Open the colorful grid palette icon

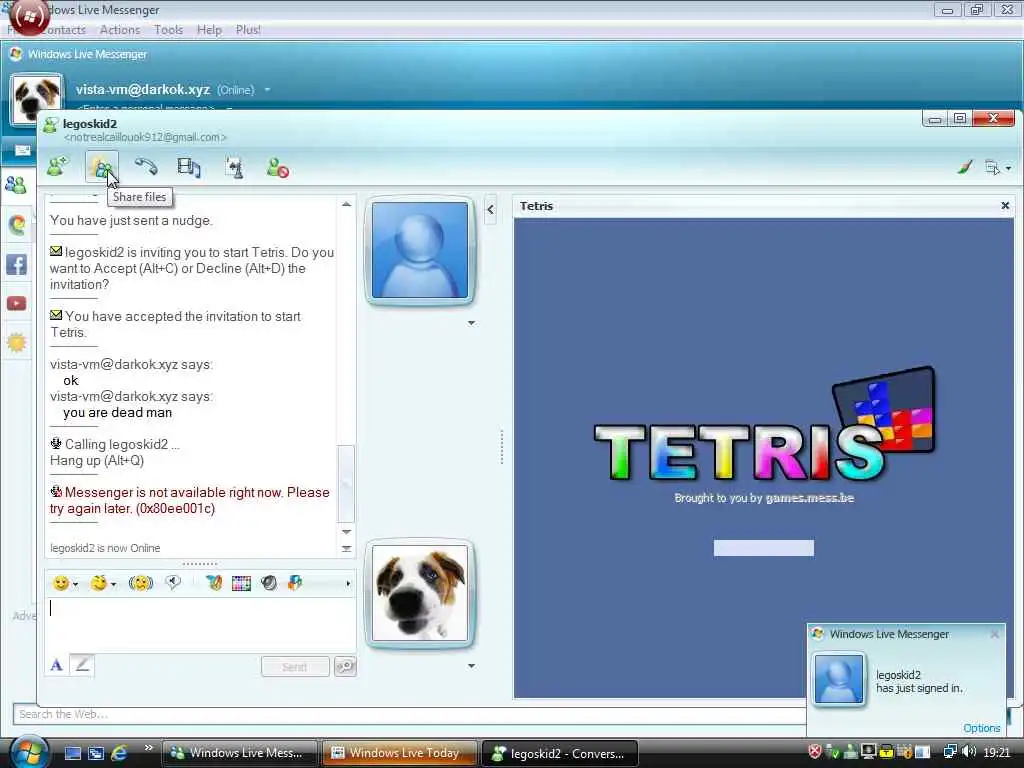click(x=241, y=583)
